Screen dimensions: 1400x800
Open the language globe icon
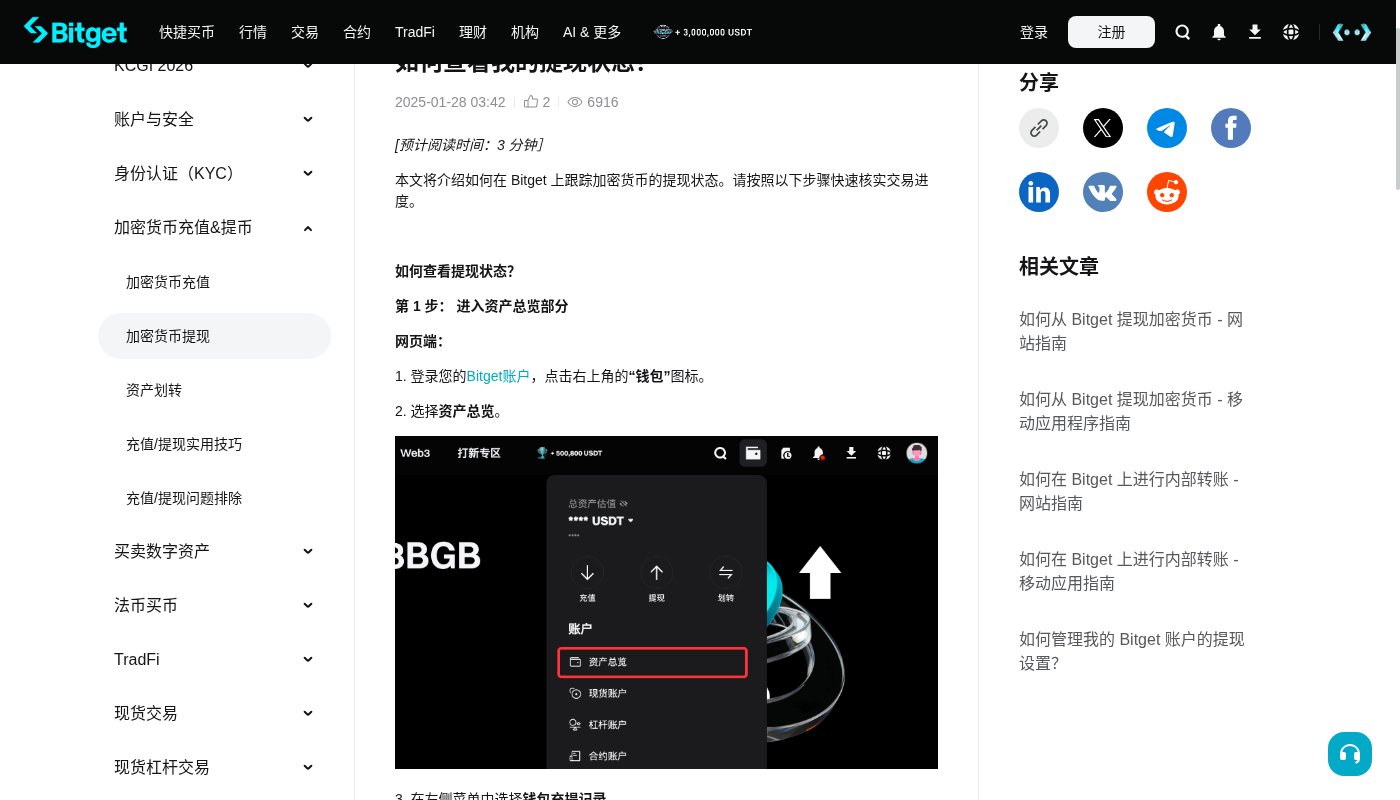1291,32
